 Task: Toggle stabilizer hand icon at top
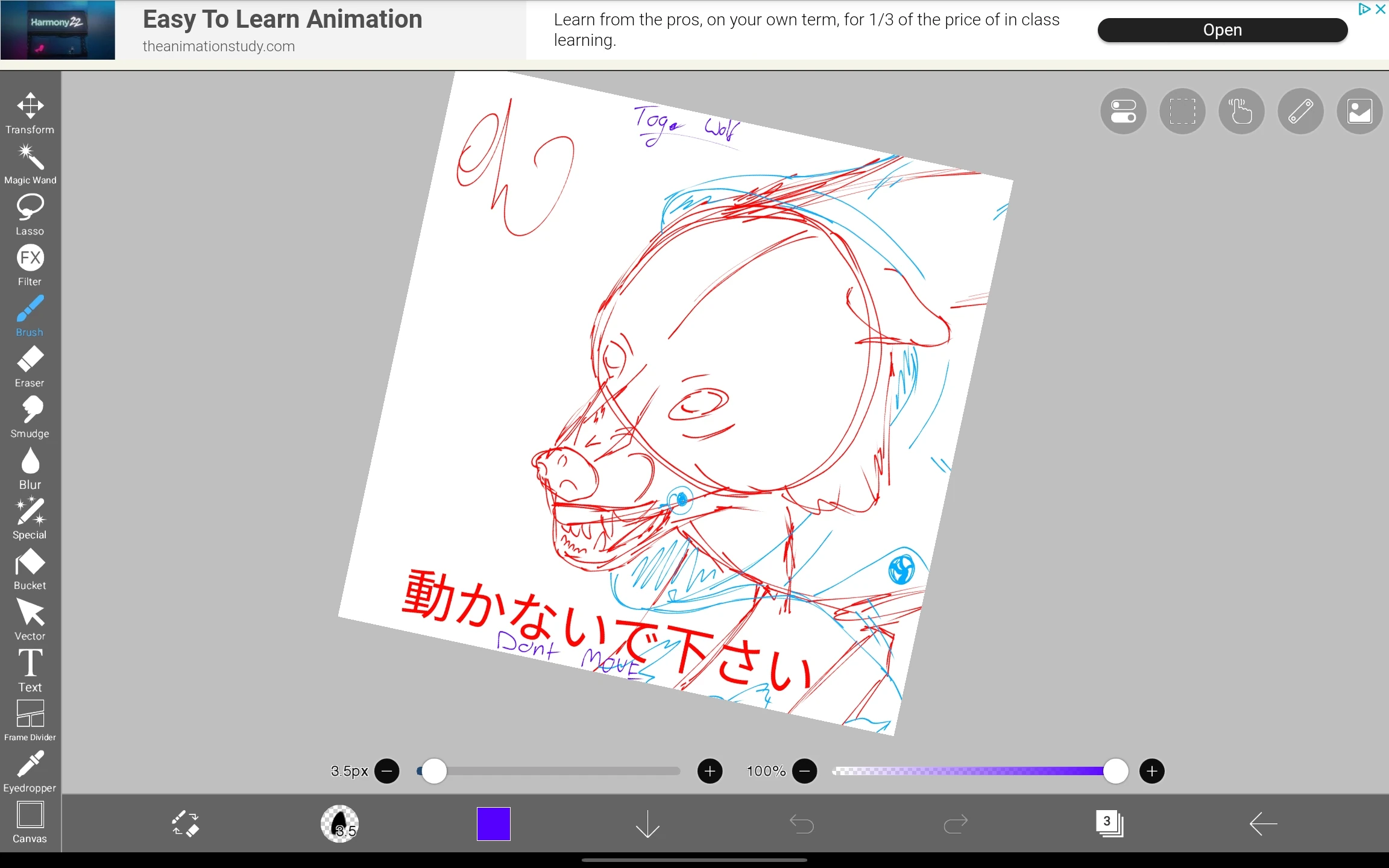click(1241, 112)
